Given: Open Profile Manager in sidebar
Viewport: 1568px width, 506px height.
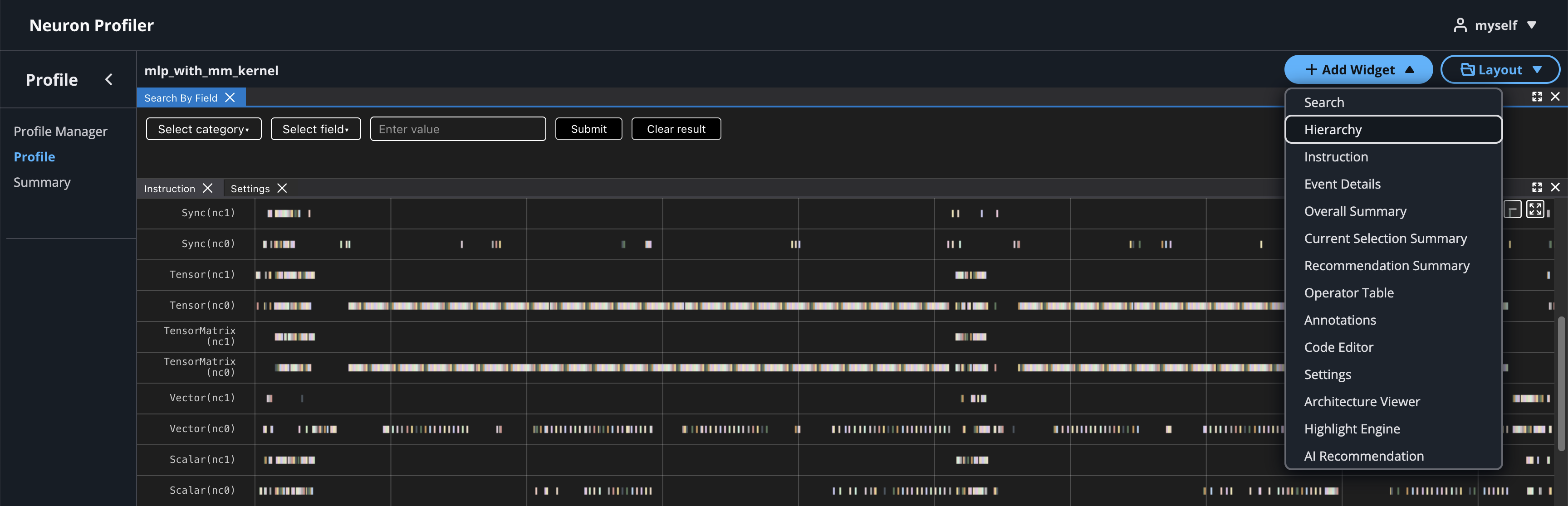Looking at the screenshot, I should pos(60,131).
